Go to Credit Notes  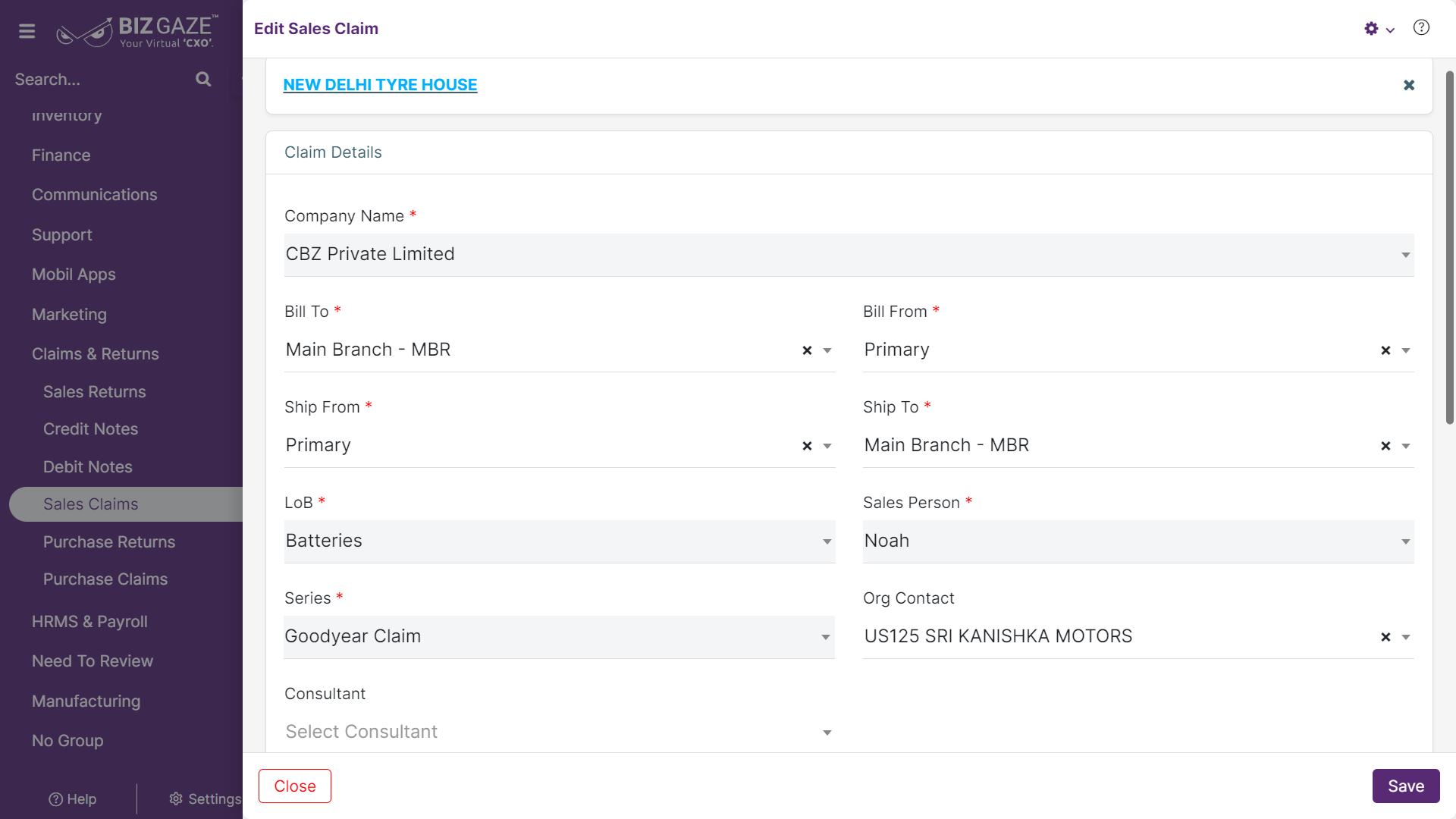point(90,428)
